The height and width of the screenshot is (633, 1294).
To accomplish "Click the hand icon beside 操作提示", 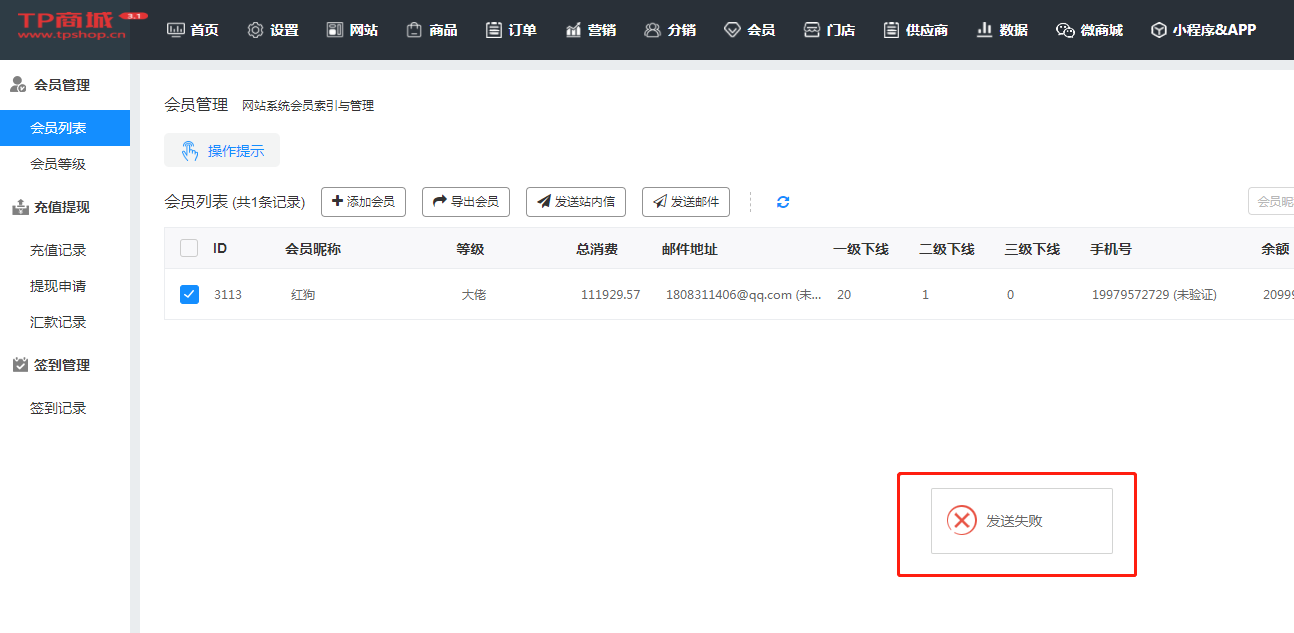I will tap(189, 151).
